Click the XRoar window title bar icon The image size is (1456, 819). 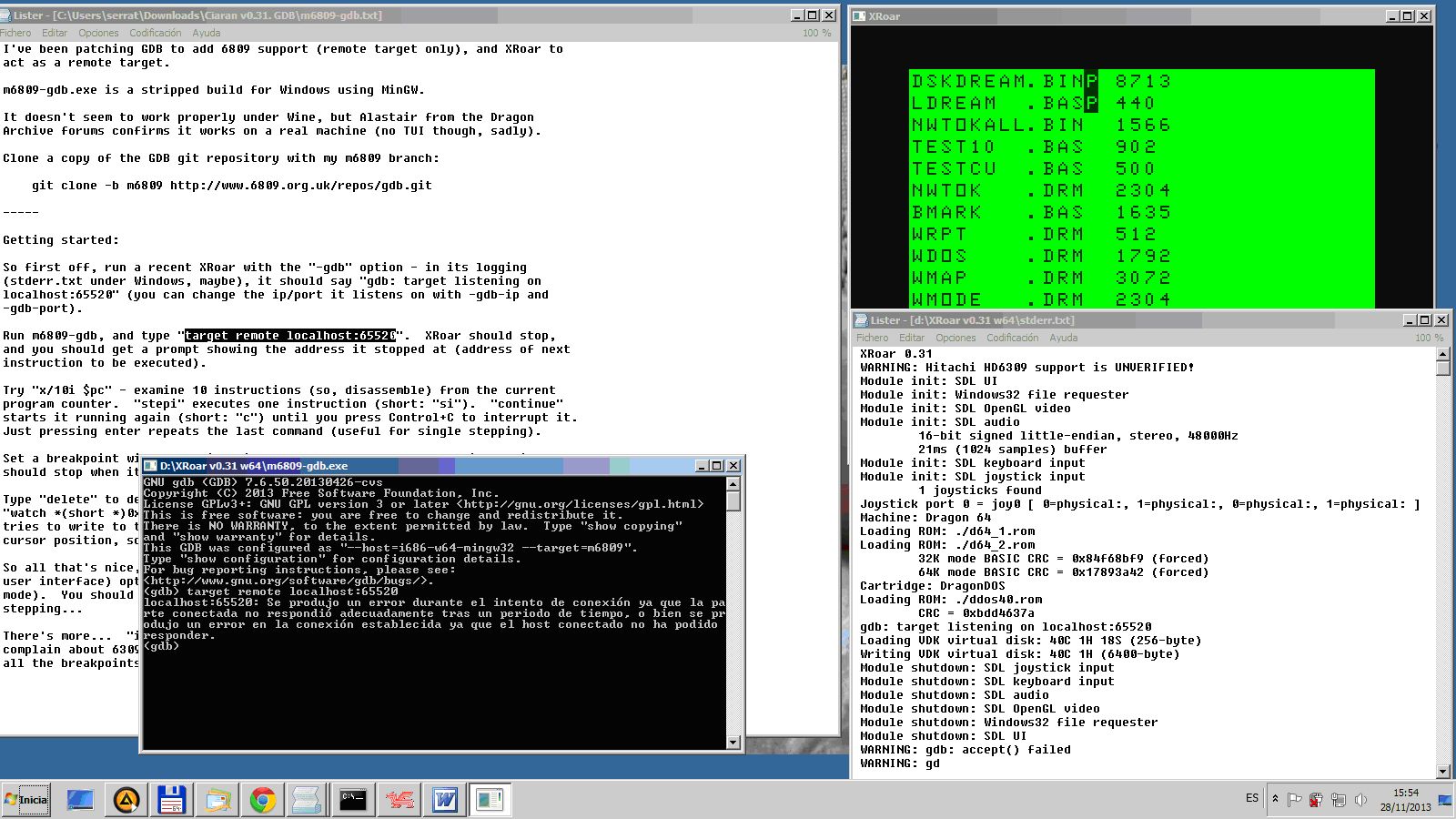pos(860,15)
